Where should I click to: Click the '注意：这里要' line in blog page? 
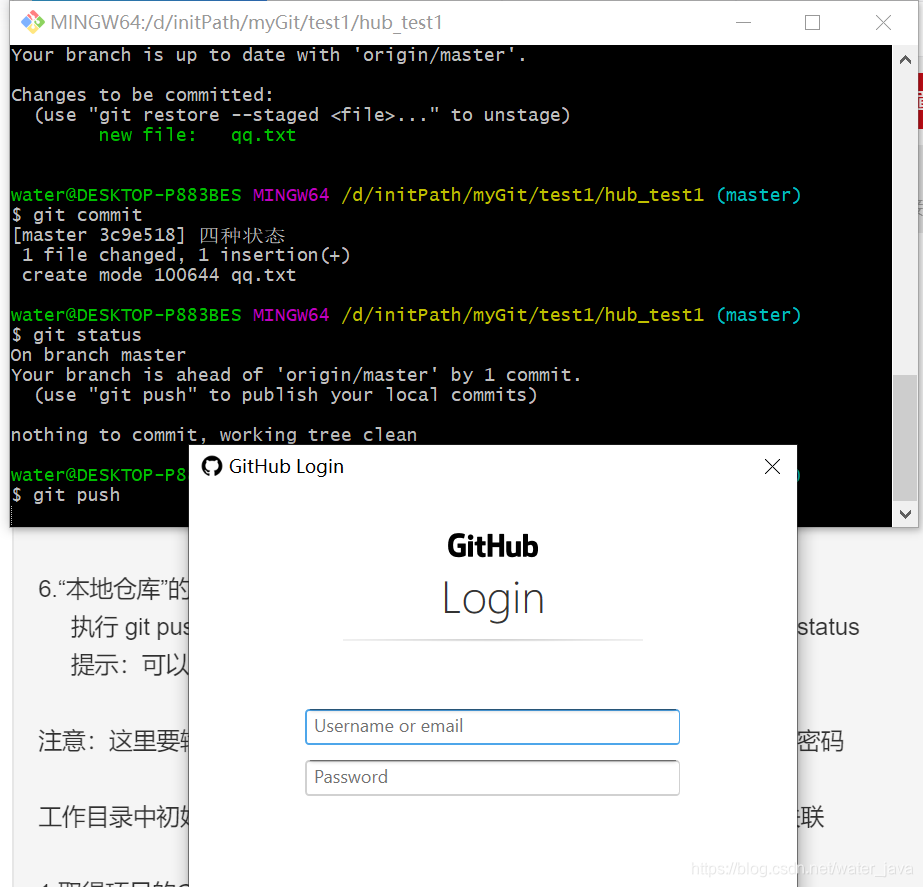tap(114, 741)
